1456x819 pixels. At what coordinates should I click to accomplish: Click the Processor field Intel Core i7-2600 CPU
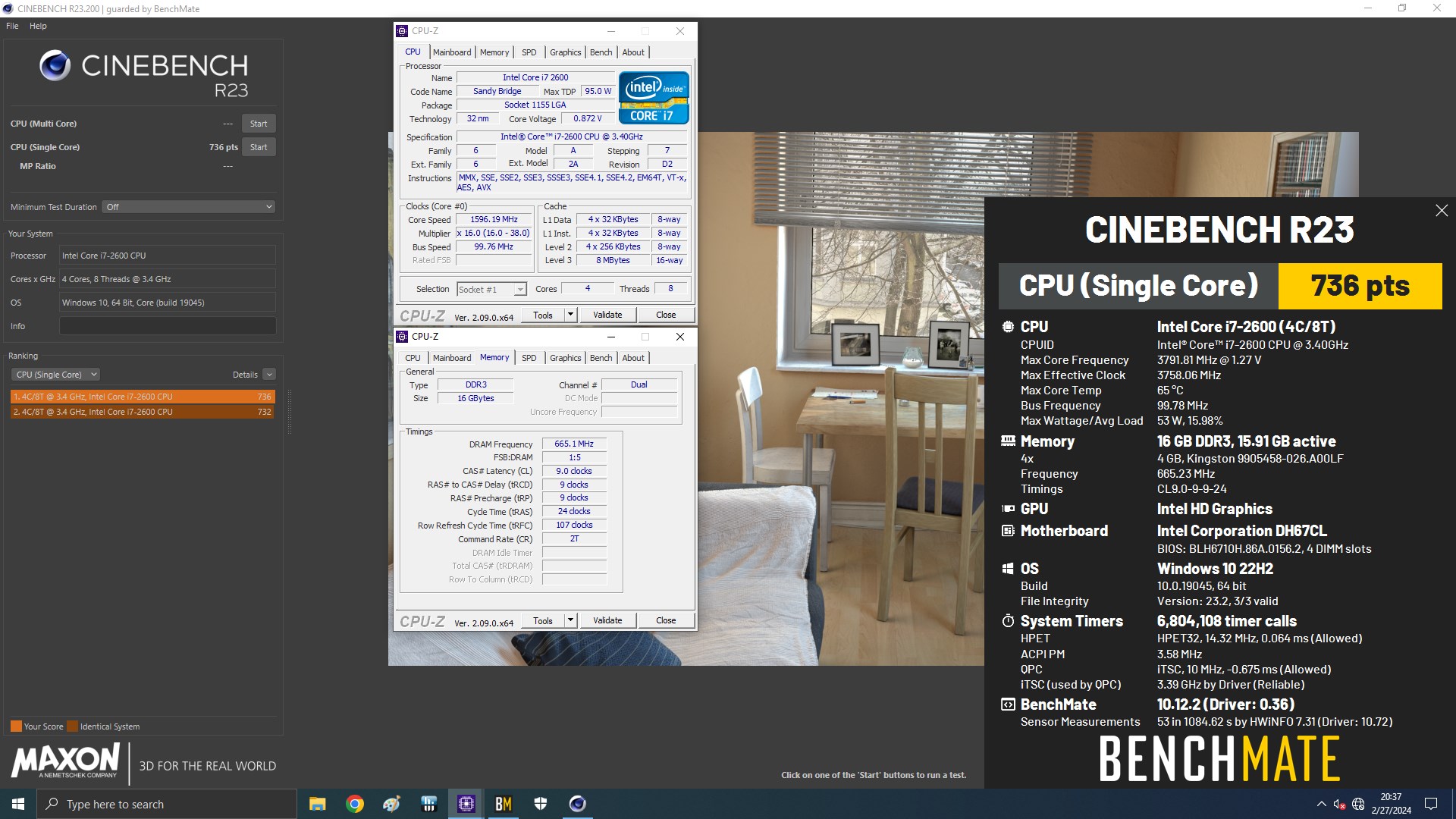(x=168, y=256)
